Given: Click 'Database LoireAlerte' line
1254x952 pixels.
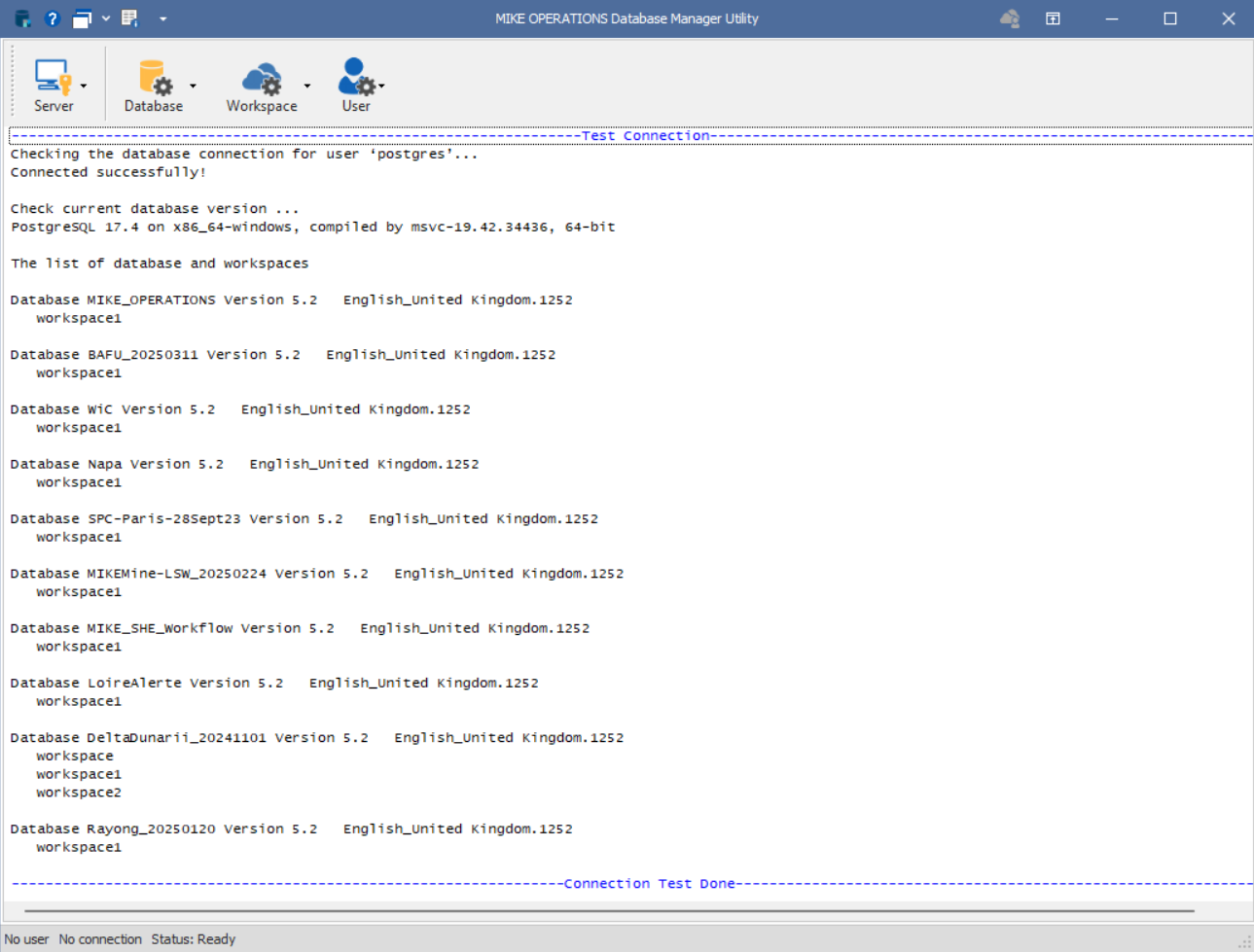Looking at the screenshot, I should (x=274, y=683).
